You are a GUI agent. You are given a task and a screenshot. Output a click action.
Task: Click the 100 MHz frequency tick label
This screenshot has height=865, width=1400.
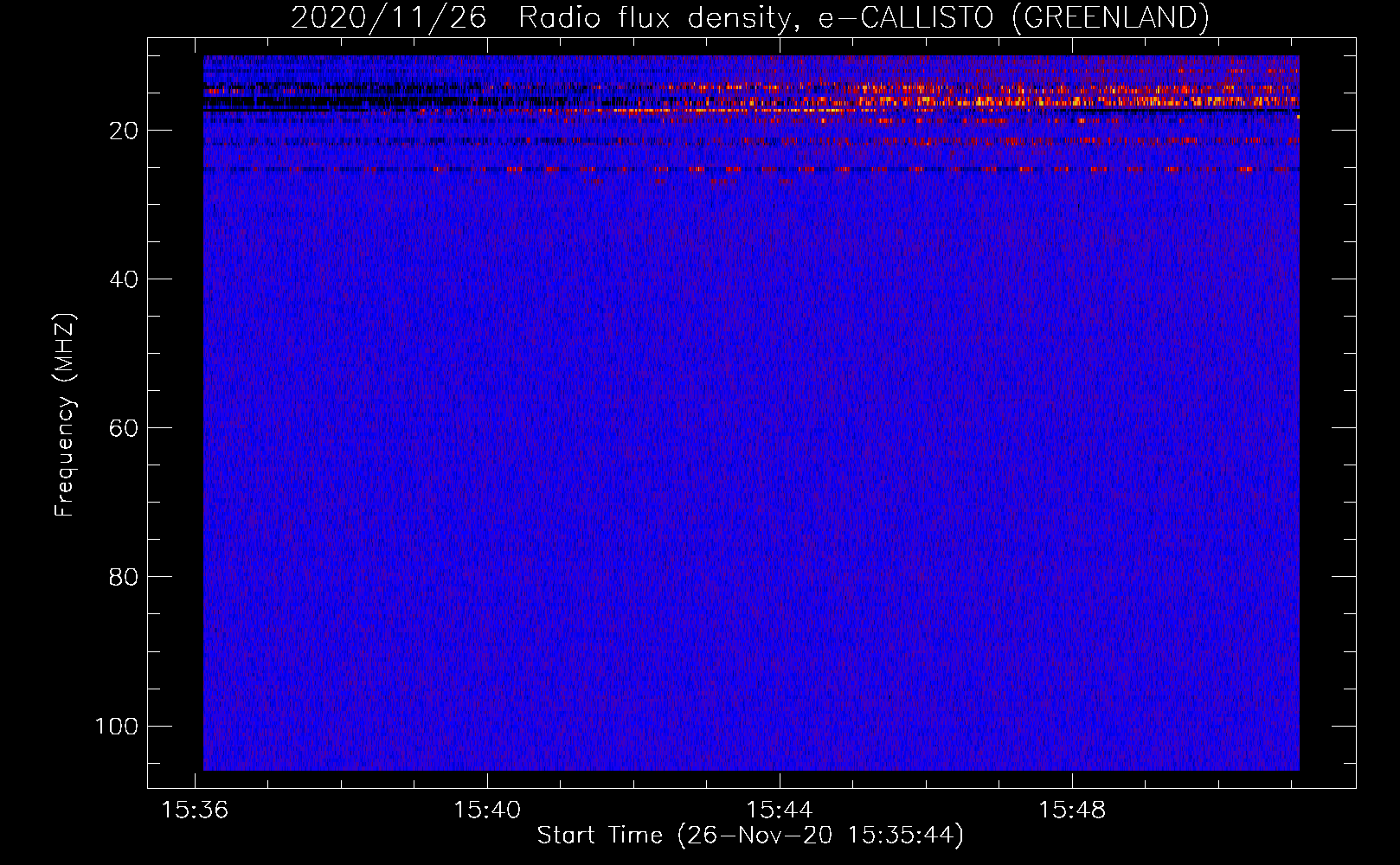[x=117, y=726]
